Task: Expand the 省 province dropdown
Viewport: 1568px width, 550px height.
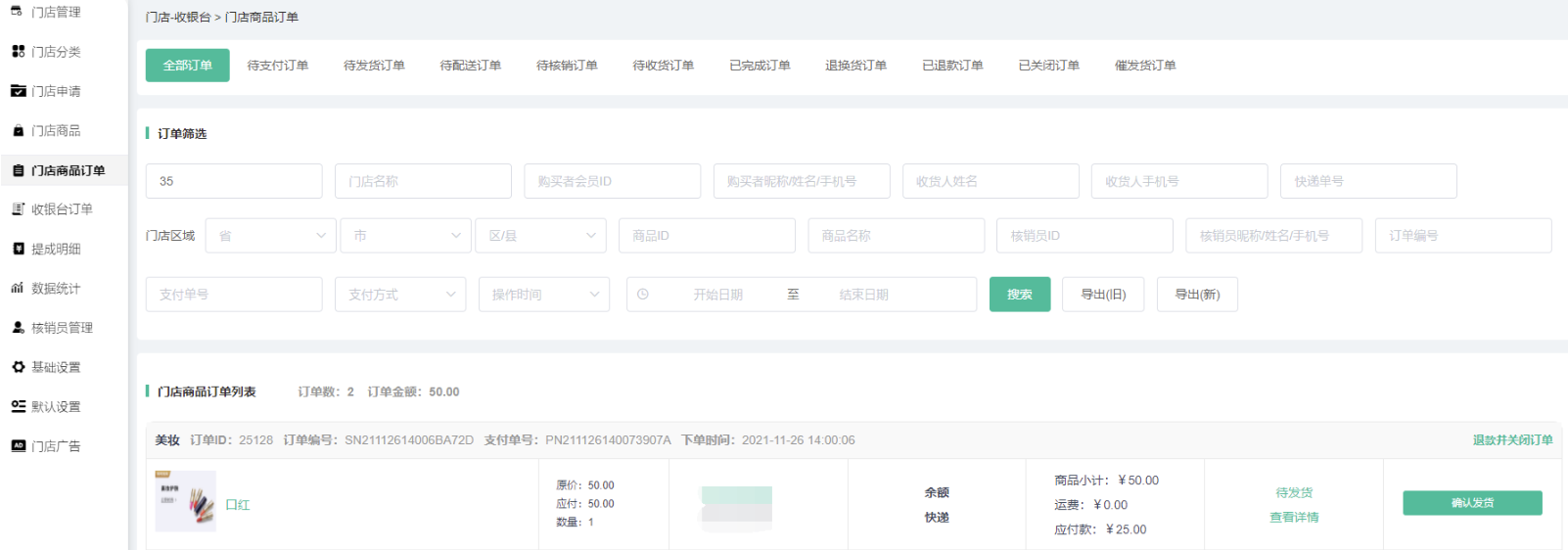Action: pyautogui.click(x=270, y=236)
